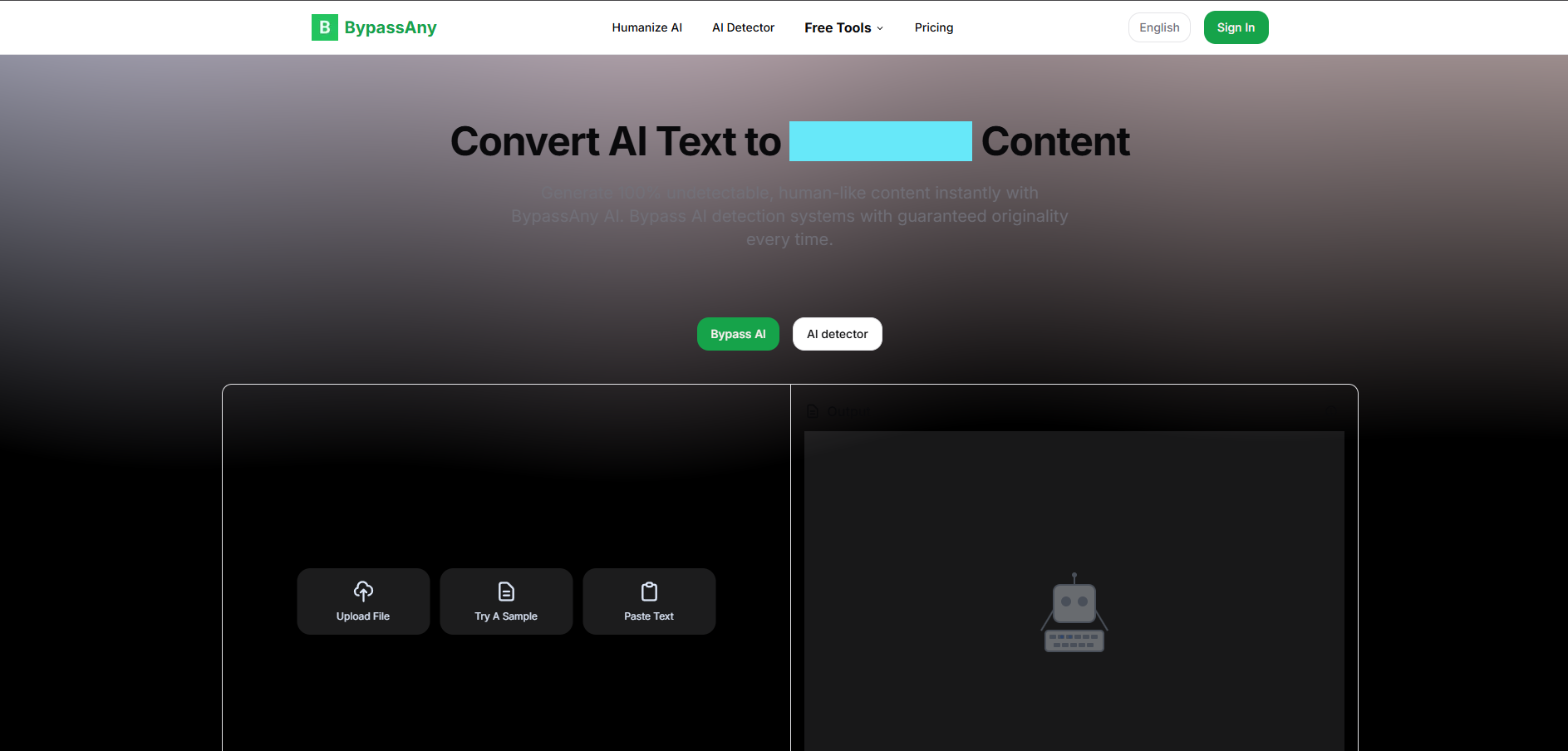Click the faint Output document icon

pyautogui.click(x=813, y=411)
